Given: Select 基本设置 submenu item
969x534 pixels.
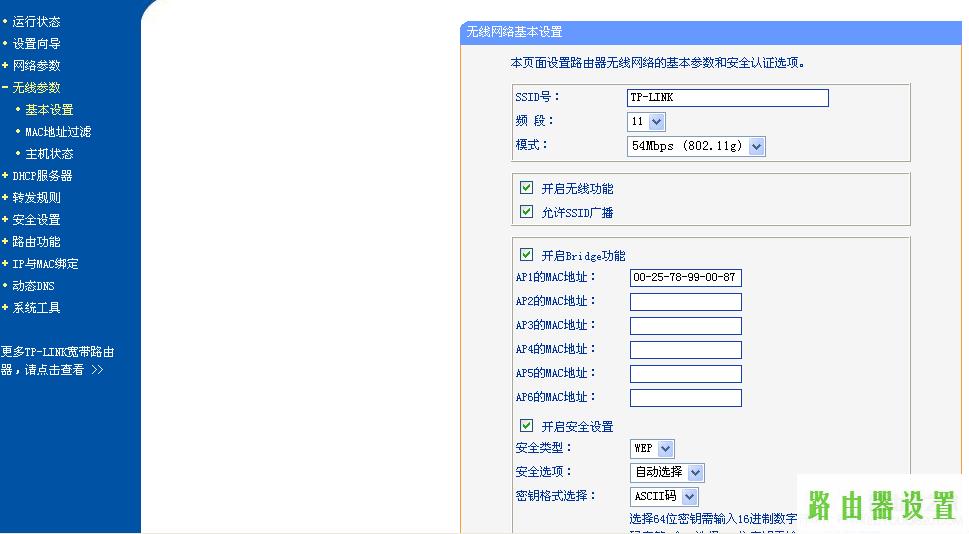Looking at the screenshot, I should click(x=49, y=110).
